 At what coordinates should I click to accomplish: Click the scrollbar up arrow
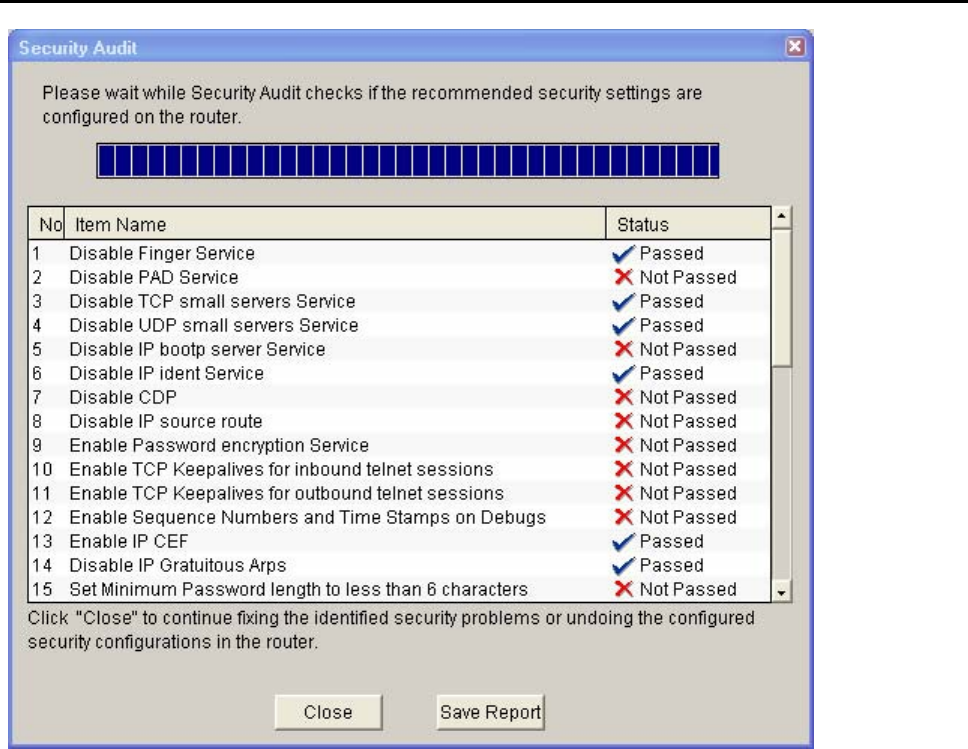[782, 217]
